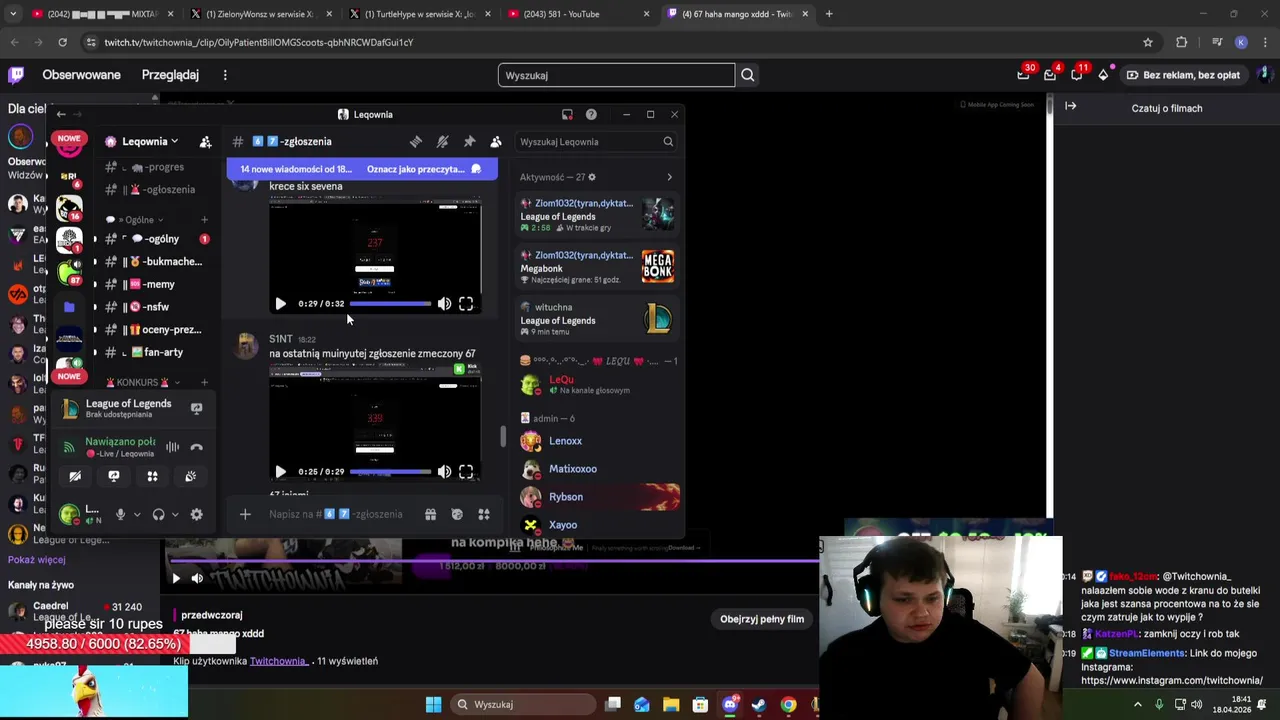
Task: Mute the Discord microphone
Action: (x=121, y=515)
